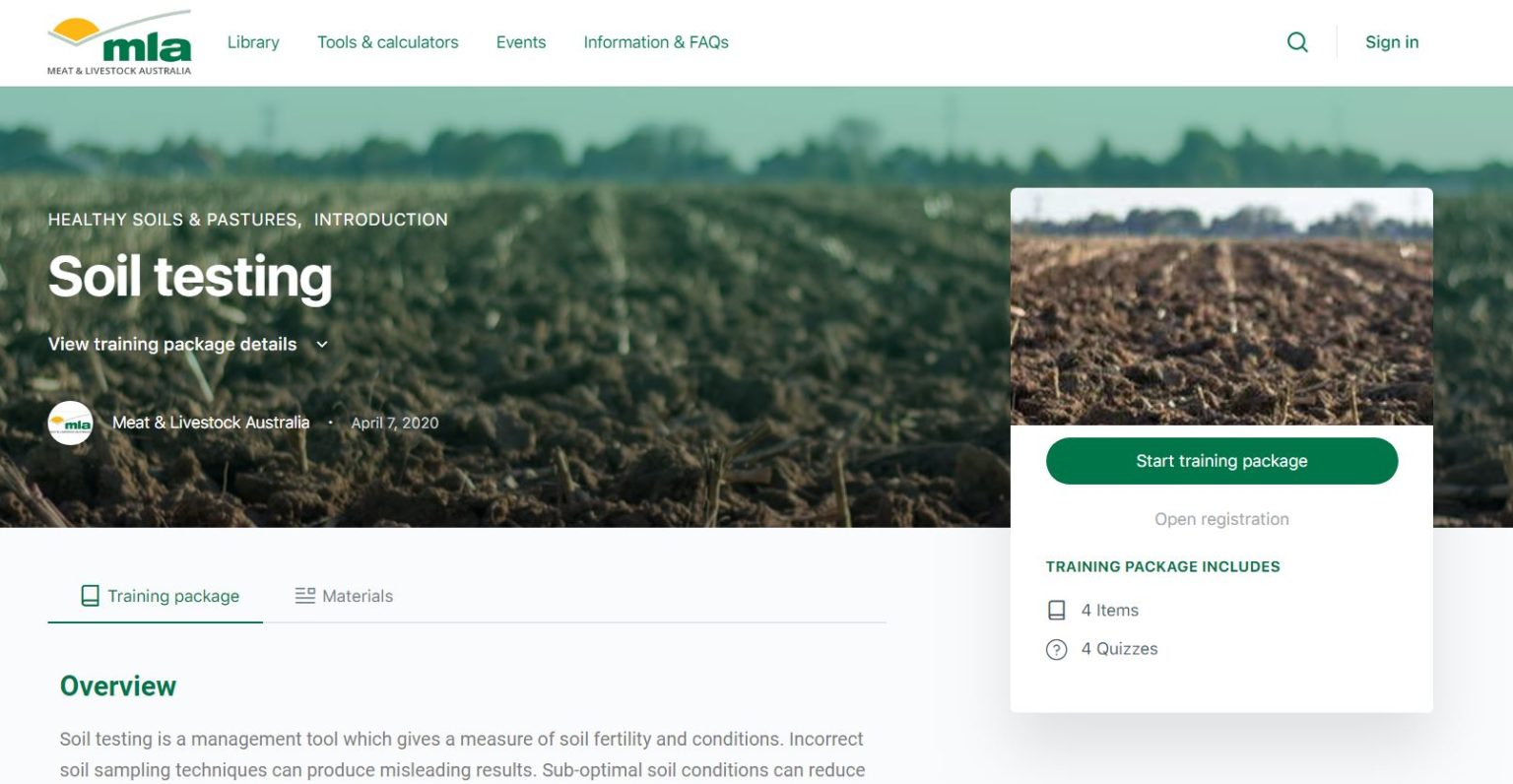This screenshot has width=1513, height=784.
Task: Click the list icon on Materials tab
Action: (305, 596)
